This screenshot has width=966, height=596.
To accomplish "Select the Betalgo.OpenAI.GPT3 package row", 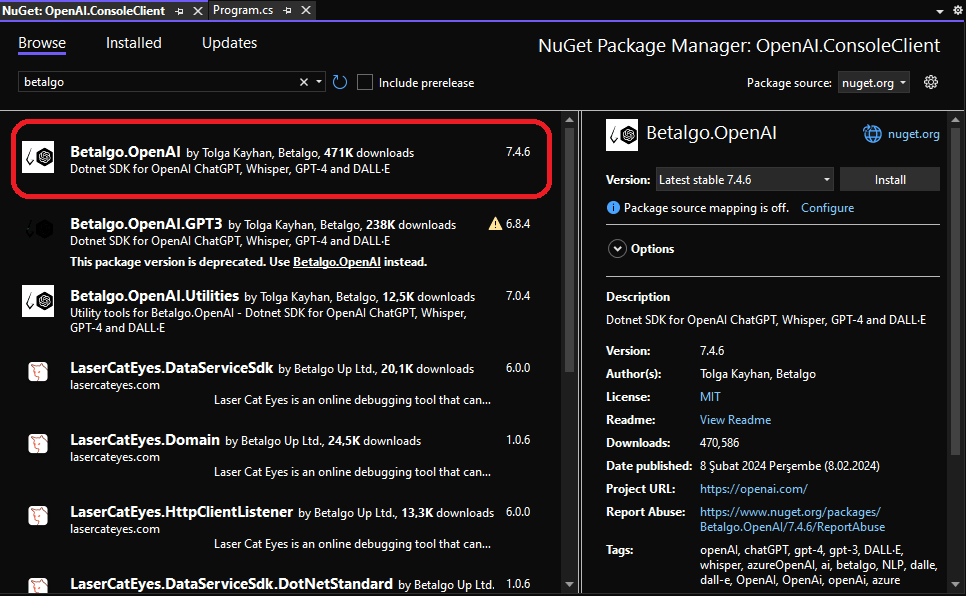I will coord(281,242).
